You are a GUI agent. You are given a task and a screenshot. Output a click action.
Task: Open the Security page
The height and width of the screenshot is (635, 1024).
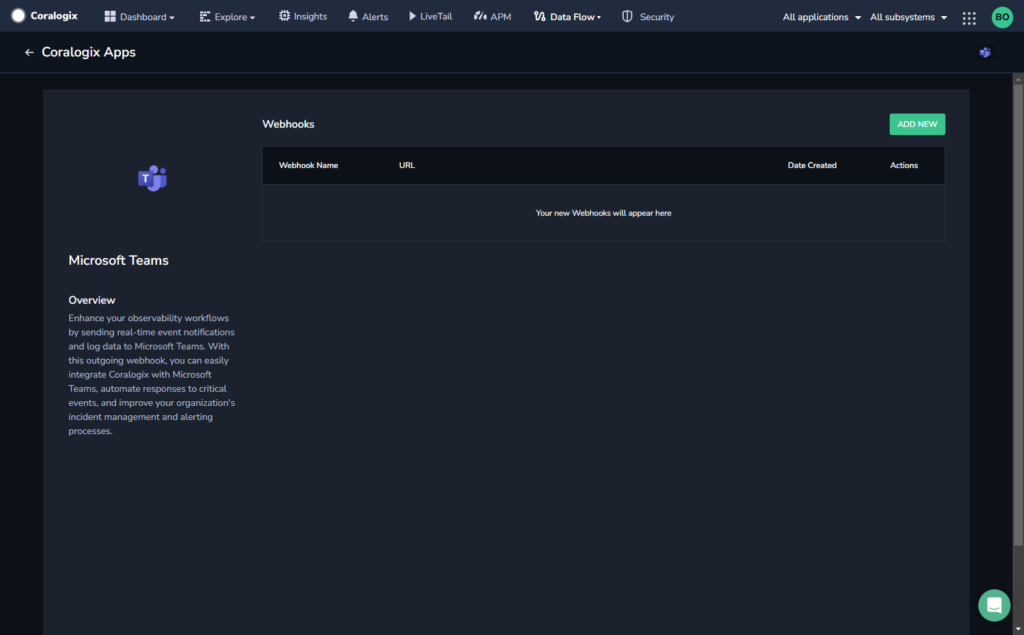pos(648,16)
